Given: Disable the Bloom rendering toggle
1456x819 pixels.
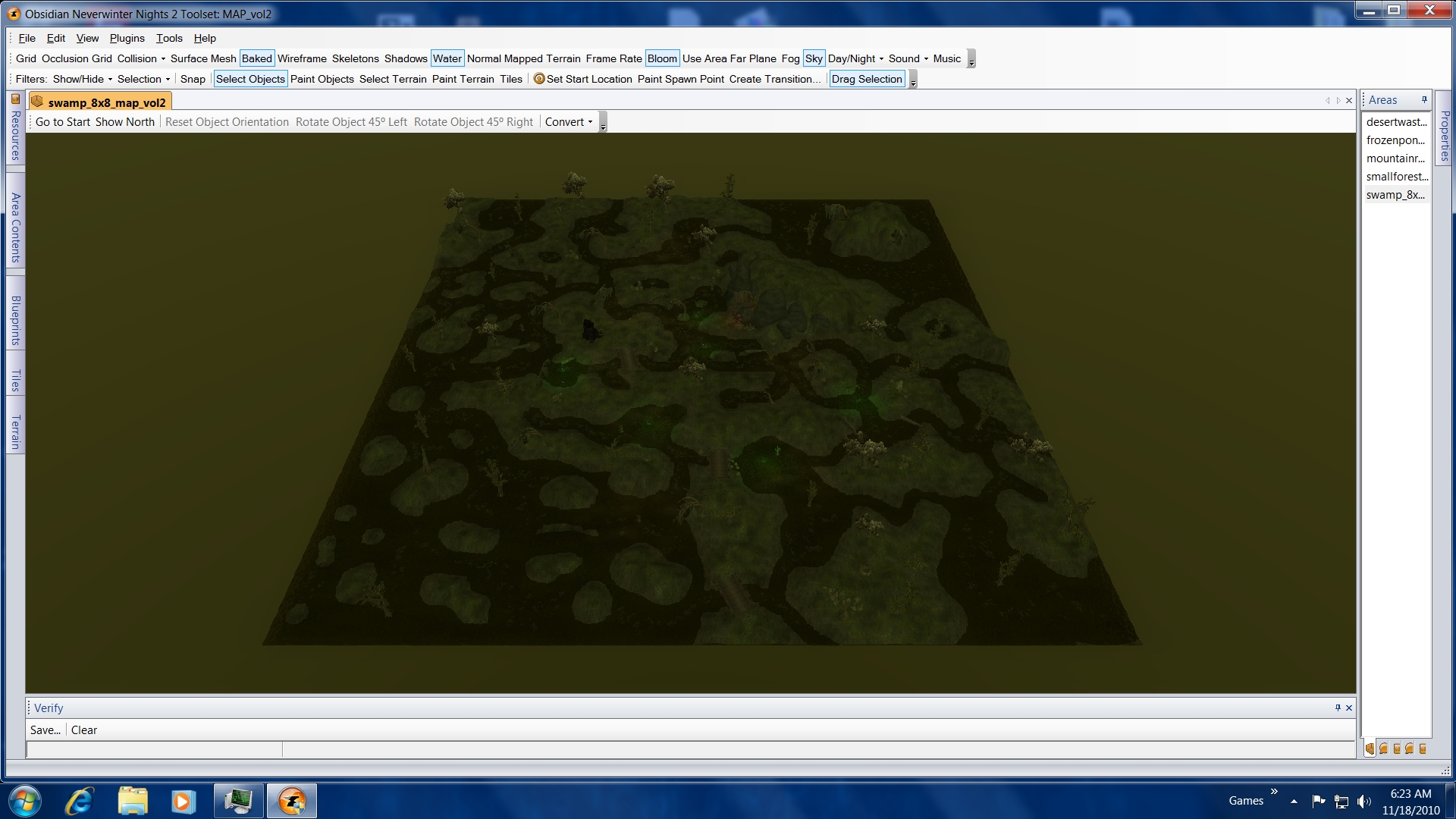Looking at the screenshot, I should pyautogui.click(x=661, y=58).
